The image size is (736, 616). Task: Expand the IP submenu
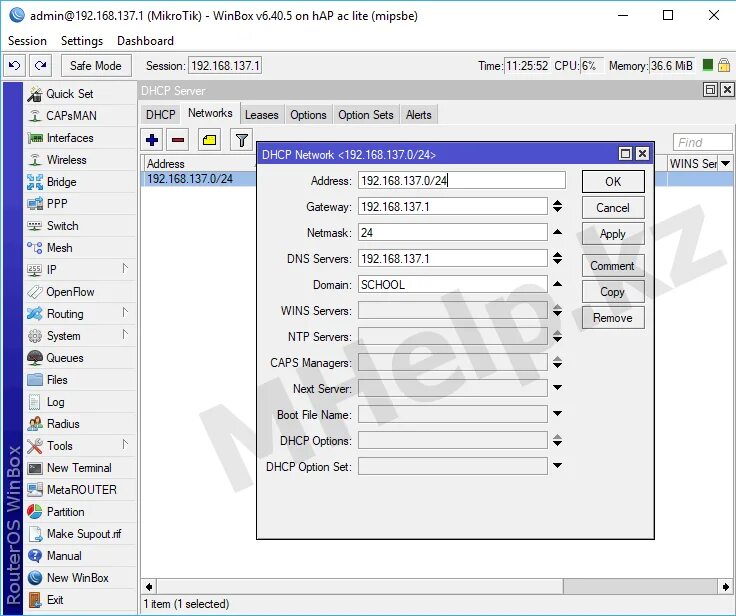click(125, 269)
